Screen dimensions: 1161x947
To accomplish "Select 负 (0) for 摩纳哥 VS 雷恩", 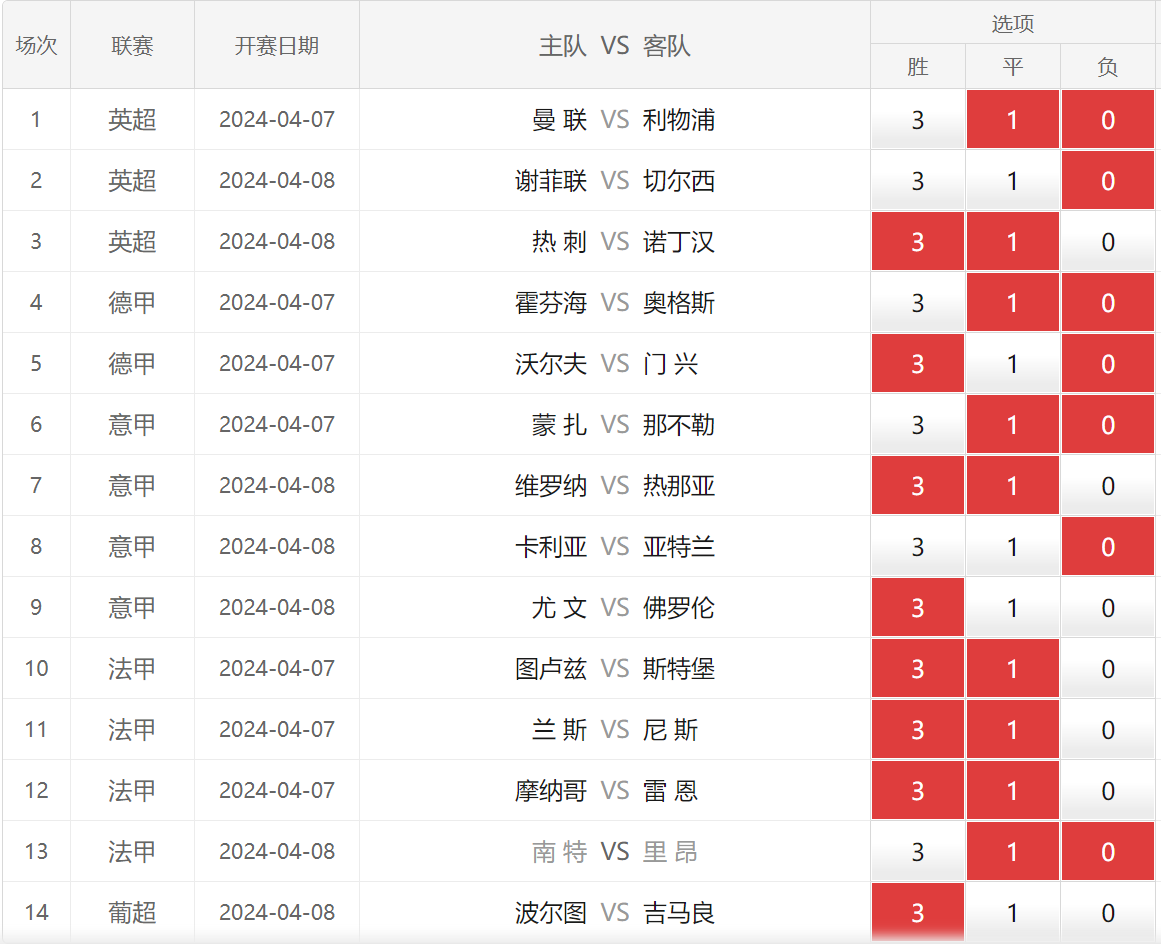I will (1108, 790).
